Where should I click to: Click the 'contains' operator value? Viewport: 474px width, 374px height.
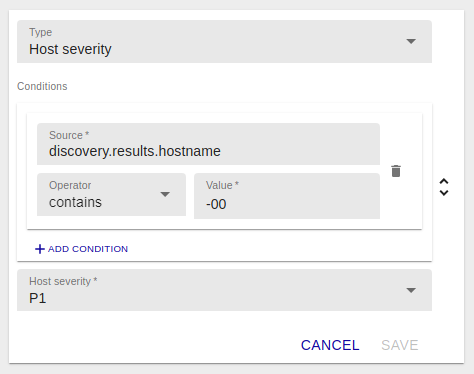tap(75, 202)
